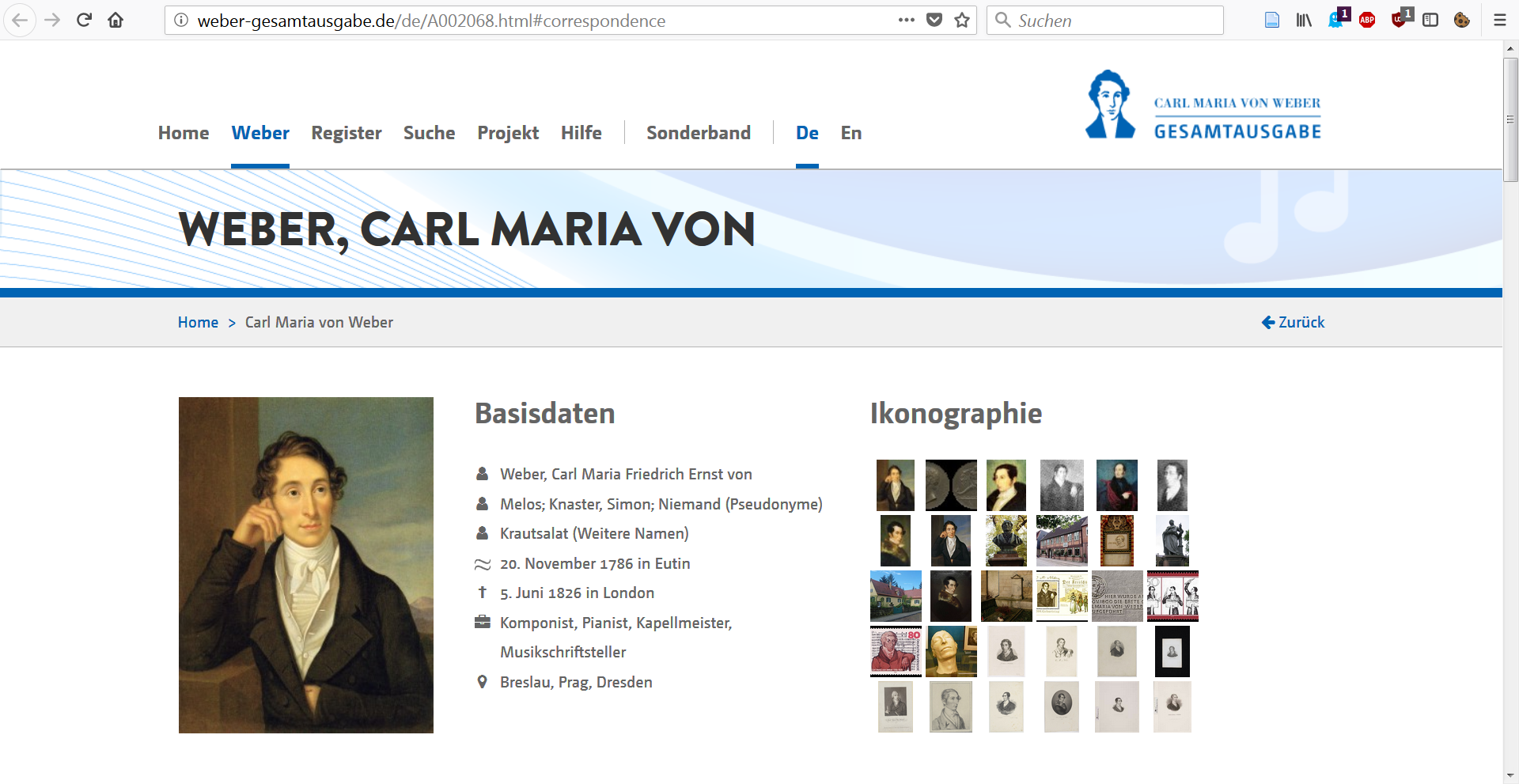Viewport: 1519px width, 784px height.
Task: Bookmark this page with the star icon
Action: (962, 20)
